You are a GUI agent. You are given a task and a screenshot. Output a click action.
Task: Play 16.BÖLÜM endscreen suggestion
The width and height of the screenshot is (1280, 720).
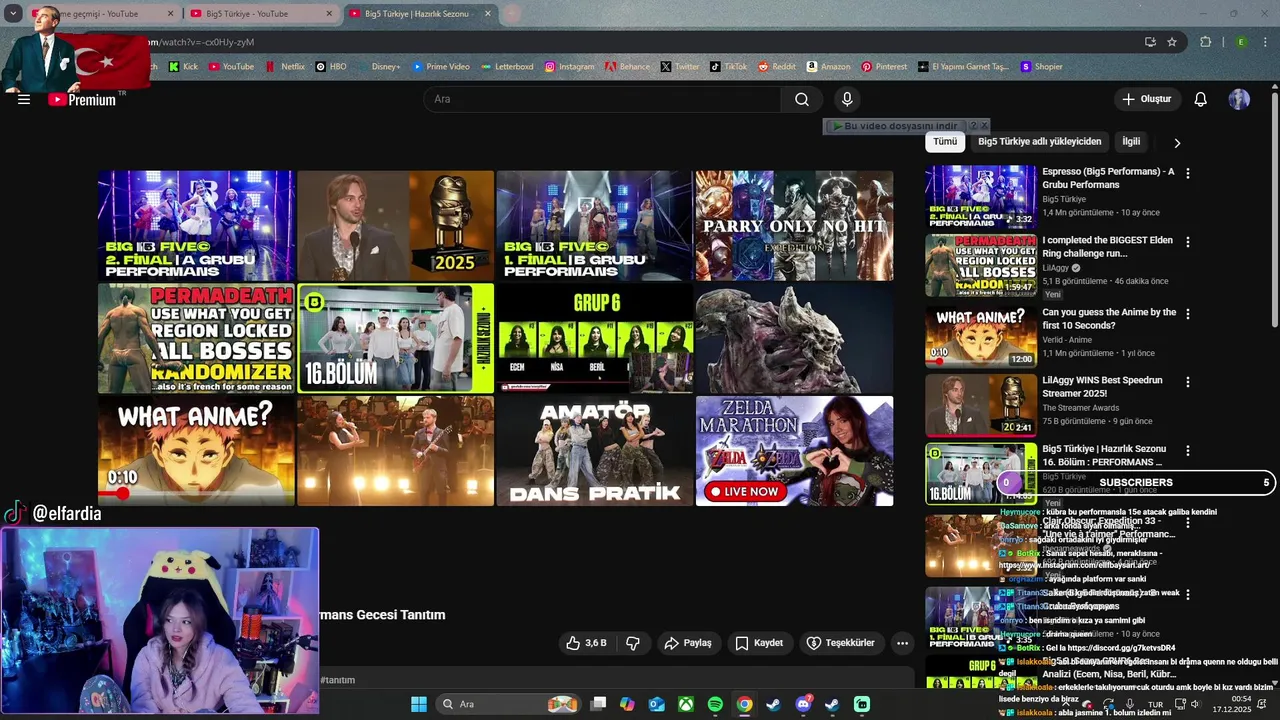(x=395, y=338)
